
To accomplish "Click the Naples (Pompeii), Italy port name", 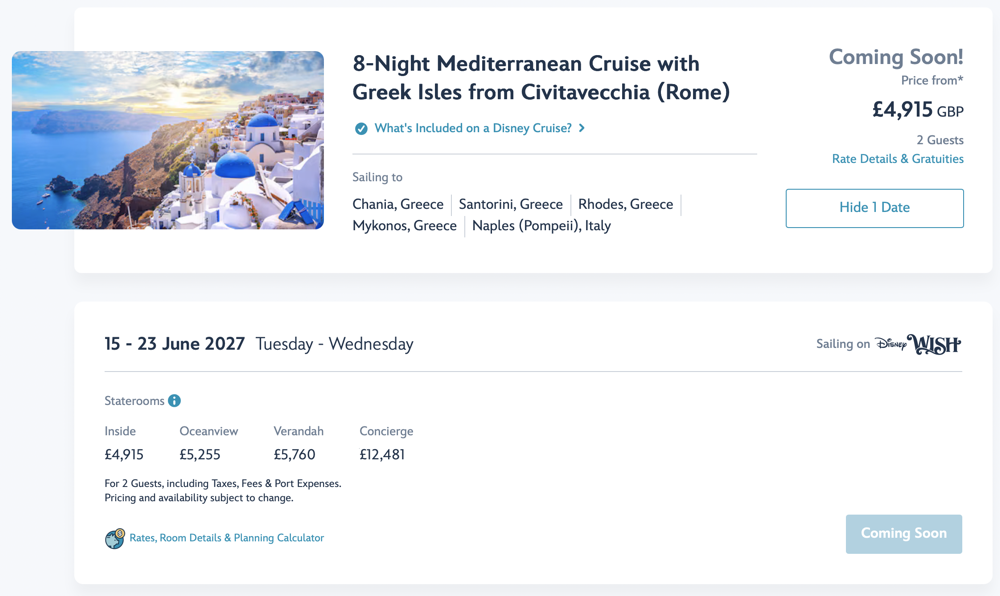I will pos(541,226).
